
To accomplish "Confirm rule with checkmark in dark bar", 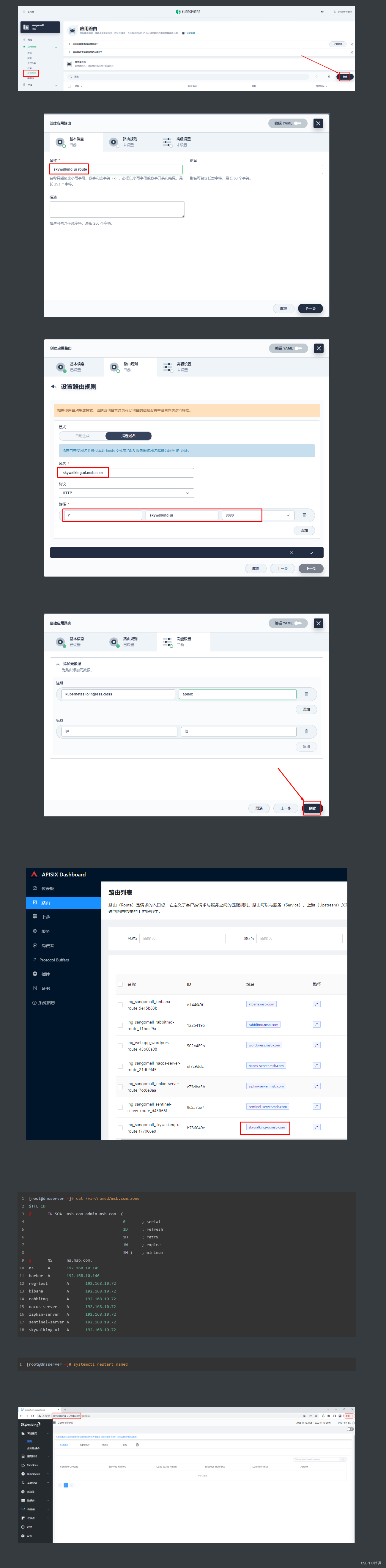I will [x=312, y=553].
